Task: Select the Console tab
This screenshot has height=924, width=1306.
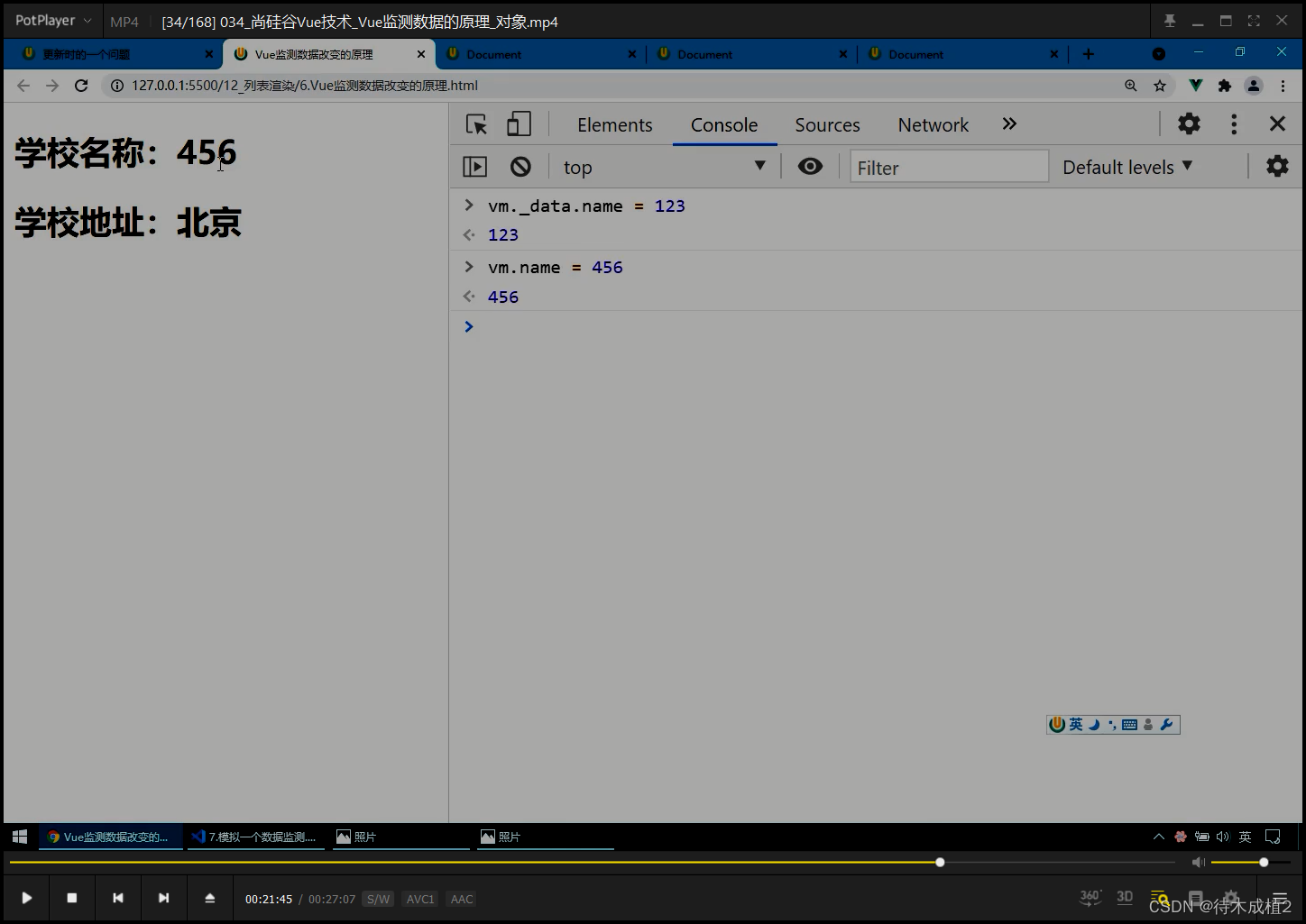Action: pyautogui.click(x=724, y=125)
